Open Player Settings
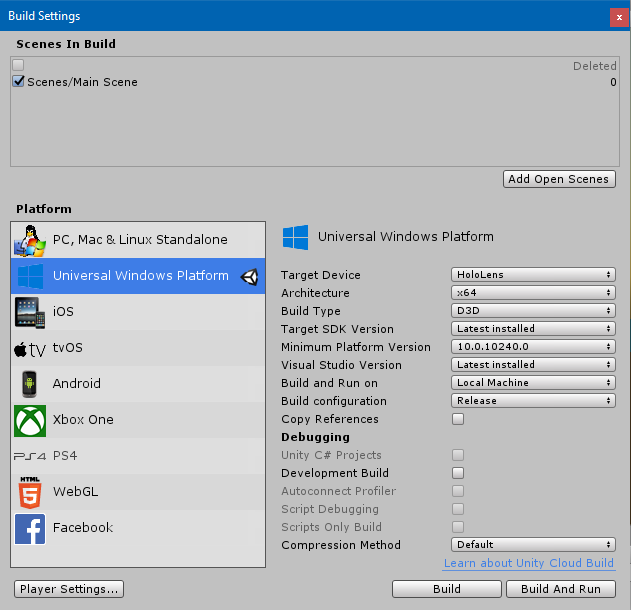The image size is (631, 610). coord(69,589)
